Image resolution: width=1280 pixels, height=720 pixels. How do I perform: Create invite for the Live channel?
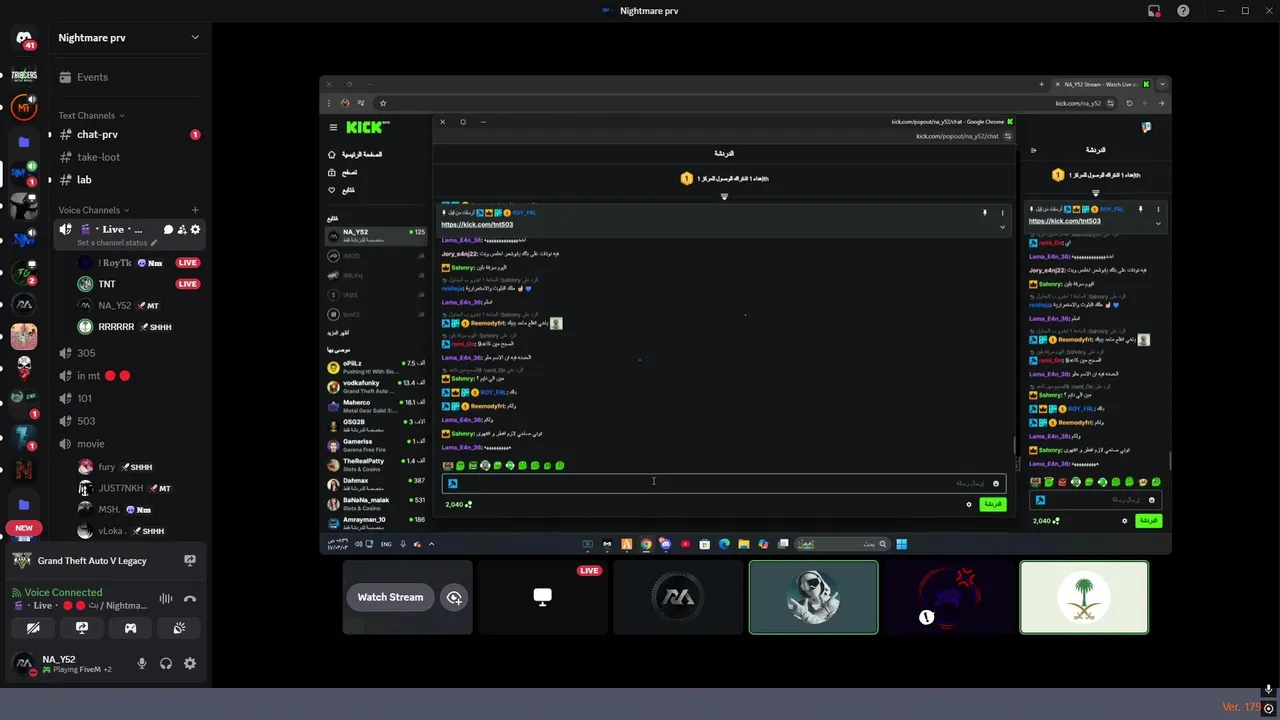pos(182,230)
